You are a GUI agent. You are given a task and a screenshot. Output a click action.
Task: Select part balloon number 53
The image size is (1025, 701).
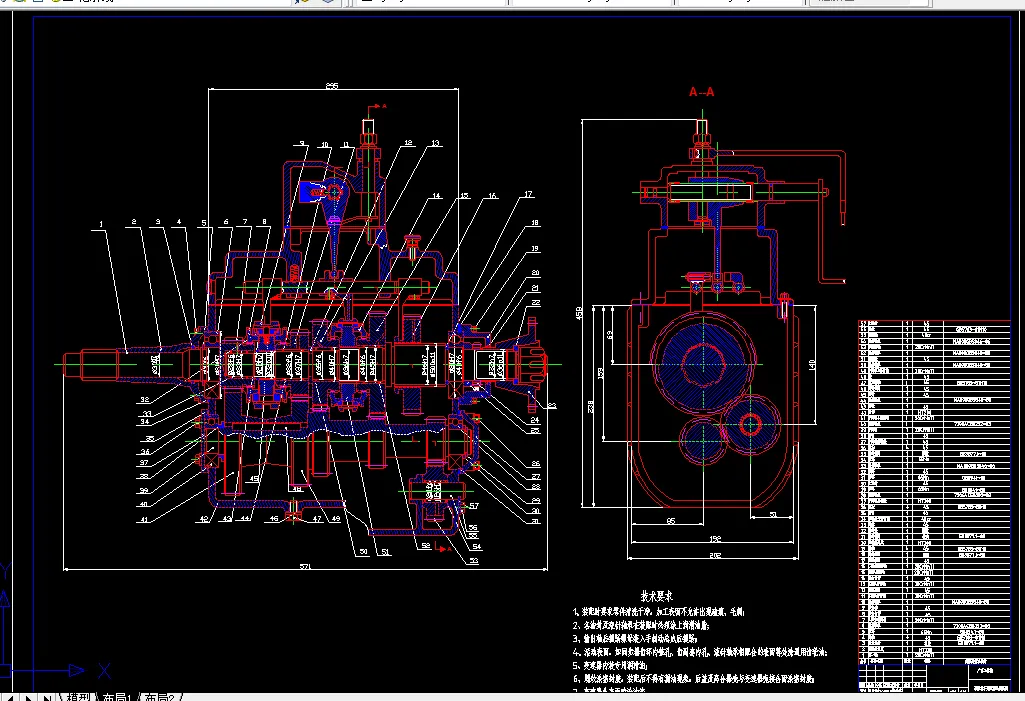pos(474,560)
